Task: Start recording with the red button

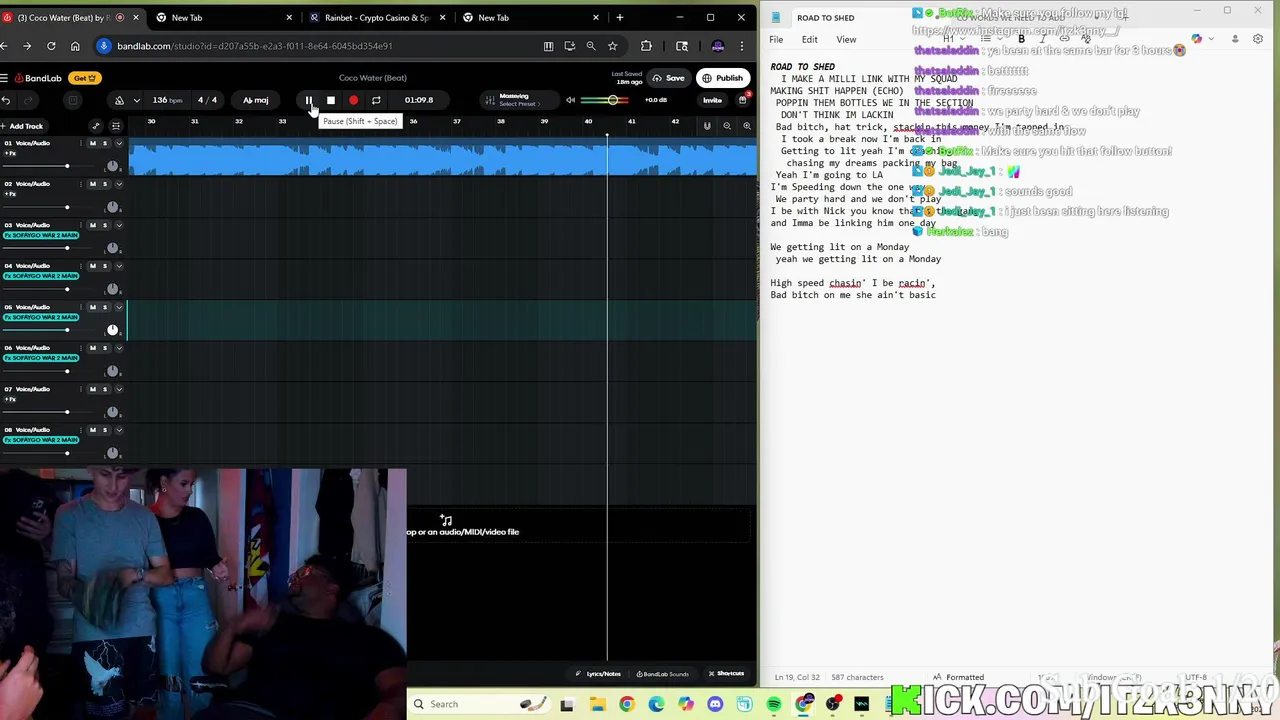Action: (x=353, y=100)
